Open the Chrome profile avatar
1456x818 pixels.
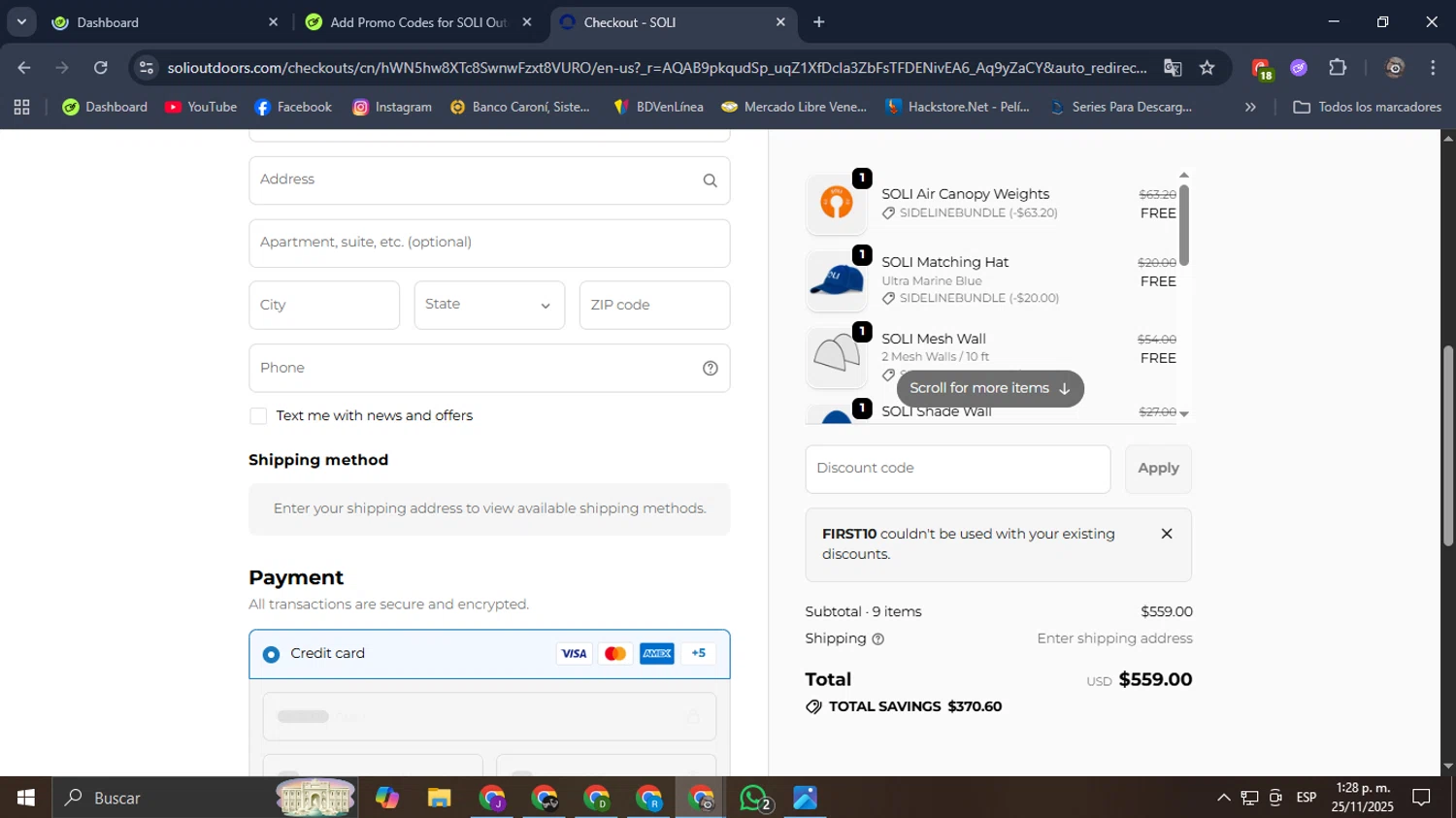click(x=1395, y=68)
